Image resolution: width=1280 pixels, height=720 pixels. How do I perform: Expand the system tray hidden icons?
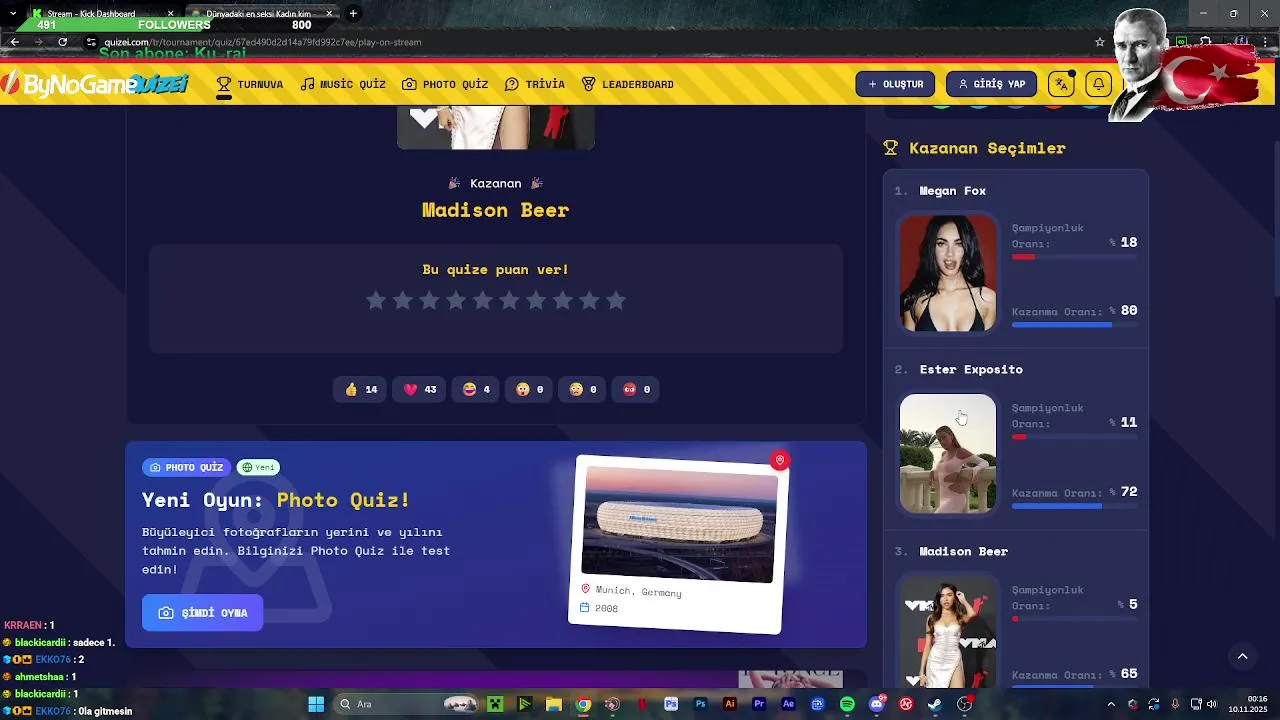click(1111, 704)
